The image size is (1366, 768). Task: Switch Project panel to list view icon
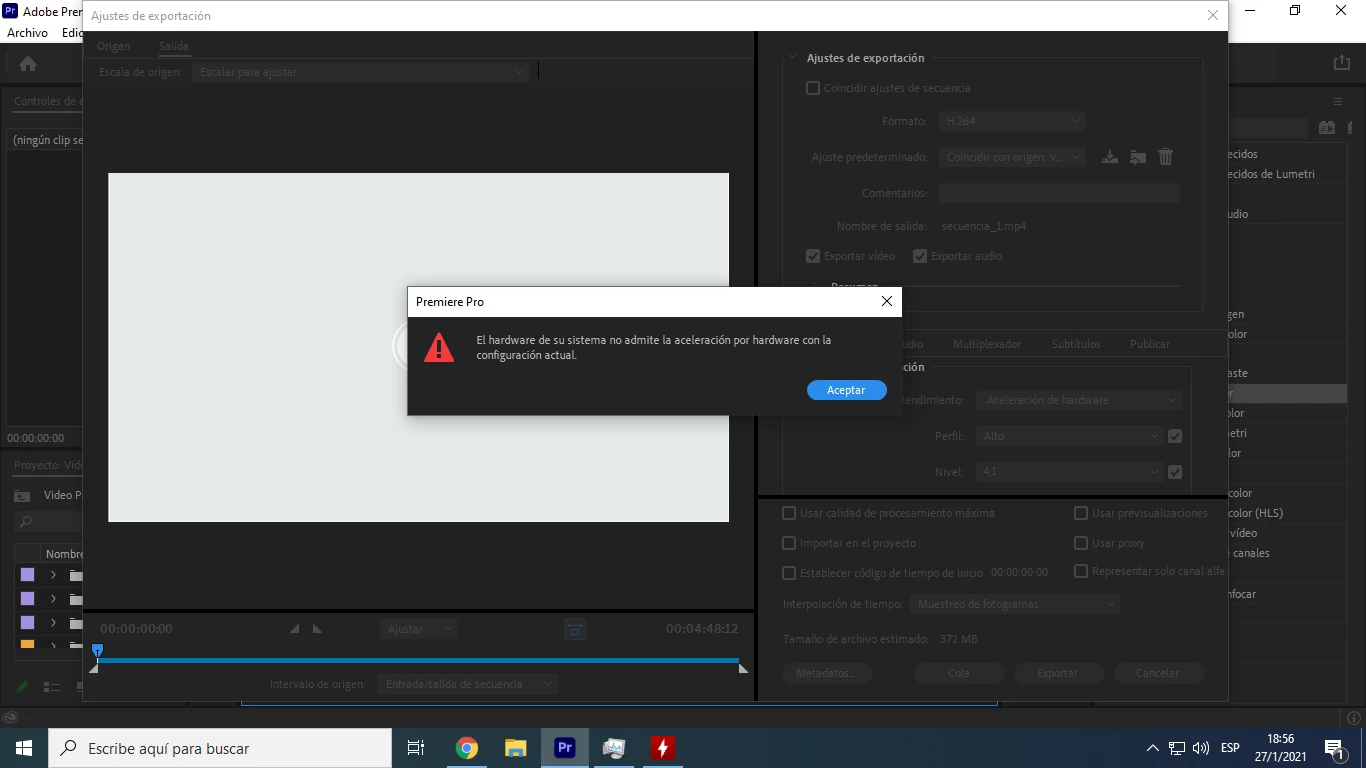tap(53, 688)
